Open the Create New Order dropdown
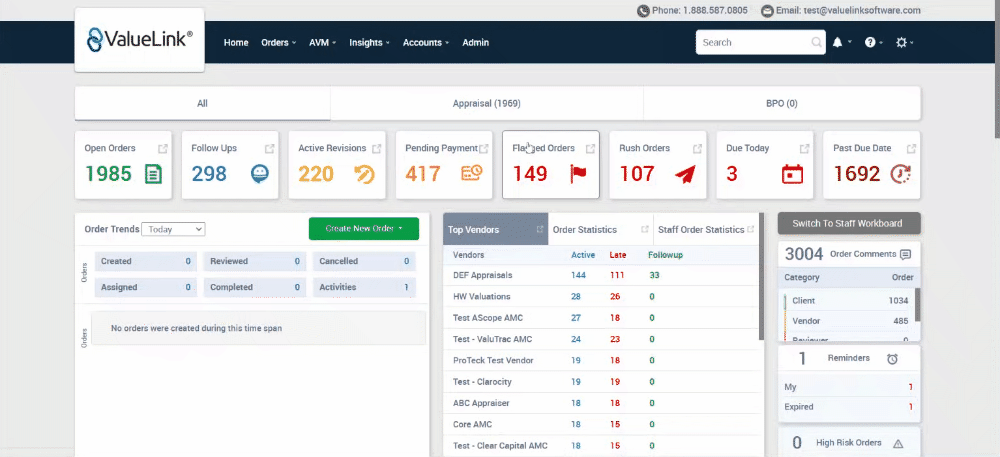1000x457 pixels. (x=364, y=229)
